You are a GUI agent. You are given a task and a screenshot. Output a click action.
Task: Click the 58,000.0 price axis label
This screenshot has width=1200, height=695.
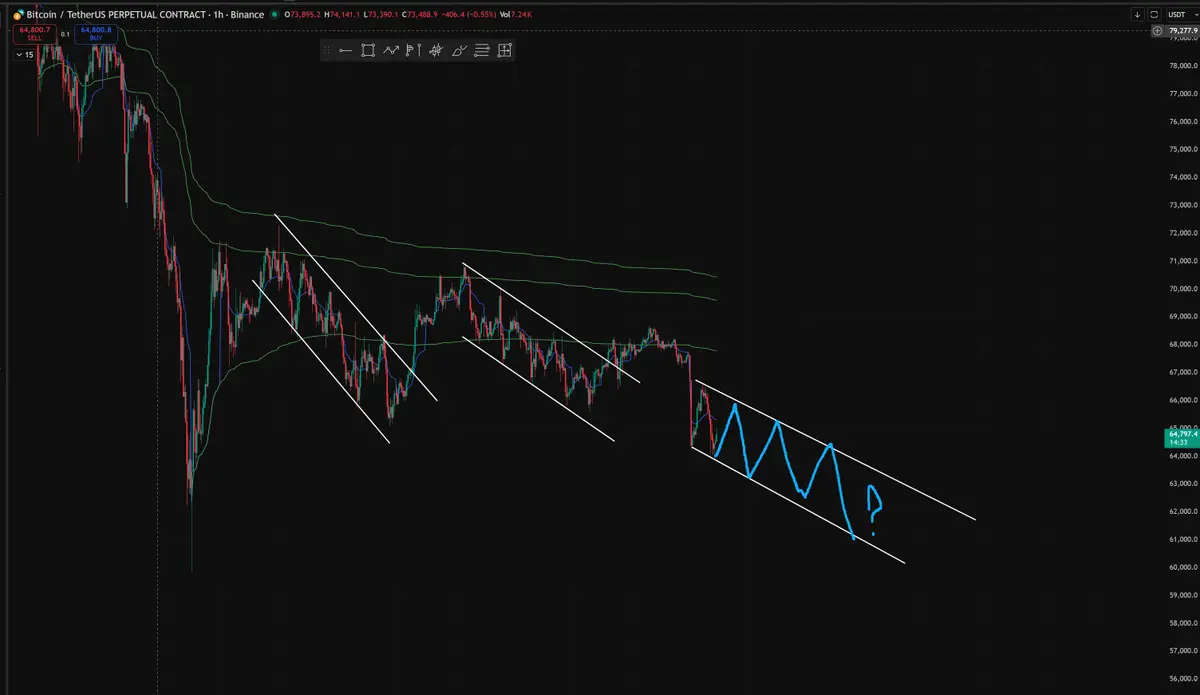[1183, 624]
